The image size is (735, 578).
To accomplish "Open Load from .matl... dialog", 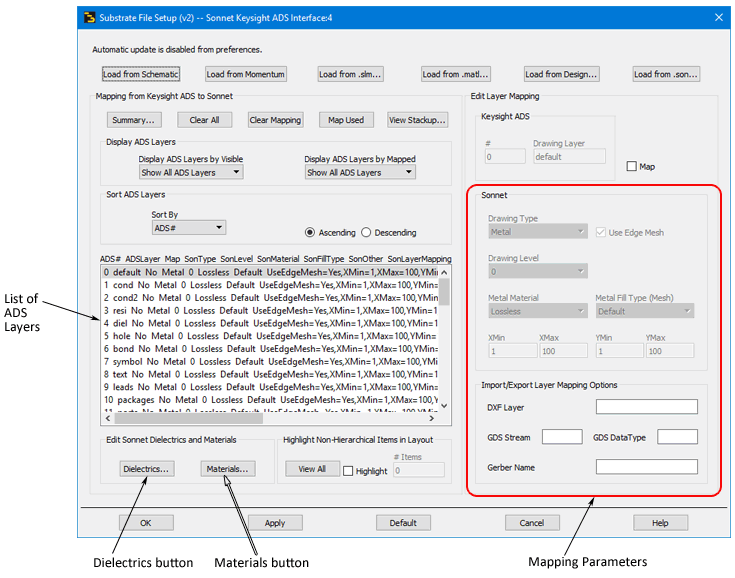I will point(455,74).
